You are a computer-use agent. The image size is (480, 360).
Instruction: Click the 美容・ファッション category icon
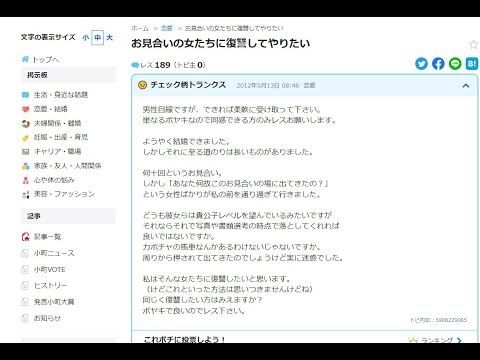[25, 194]
